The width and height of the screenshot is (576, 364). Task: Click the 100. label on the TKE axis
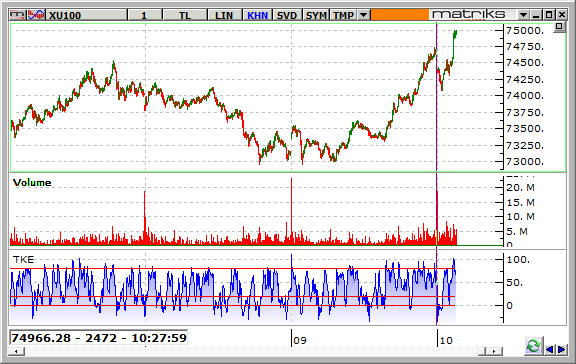pyautogui.click(x=518, y=260)
